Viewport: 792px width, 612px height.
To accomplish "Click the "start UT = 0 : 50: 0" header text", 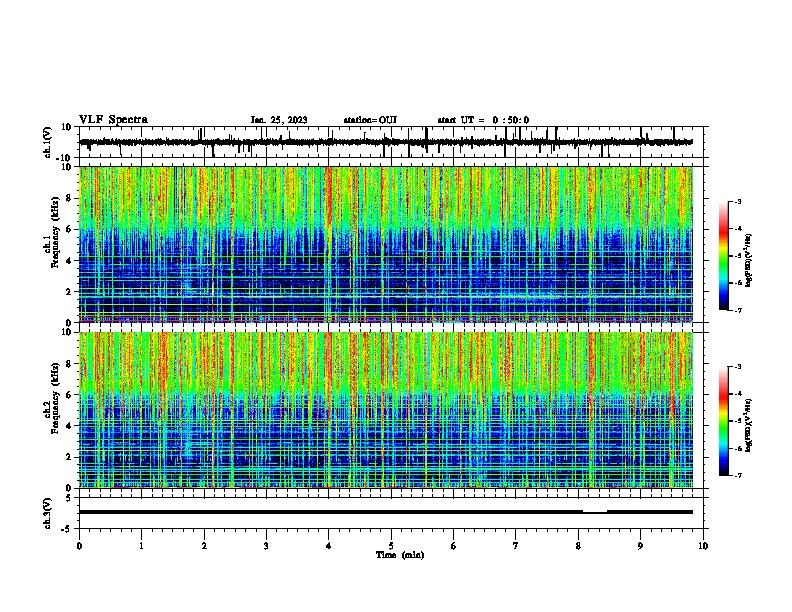I will pos(483,120).
